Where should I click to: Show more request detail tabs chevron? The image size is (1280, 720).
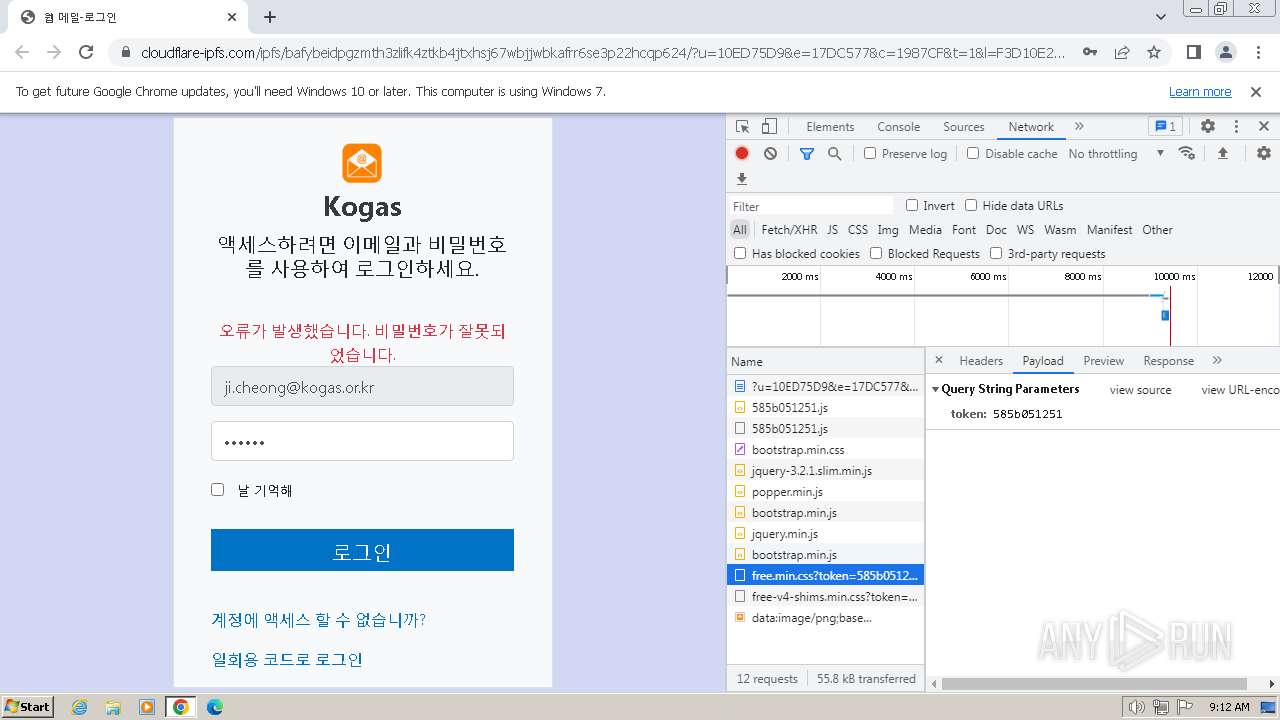[1217, 360]
